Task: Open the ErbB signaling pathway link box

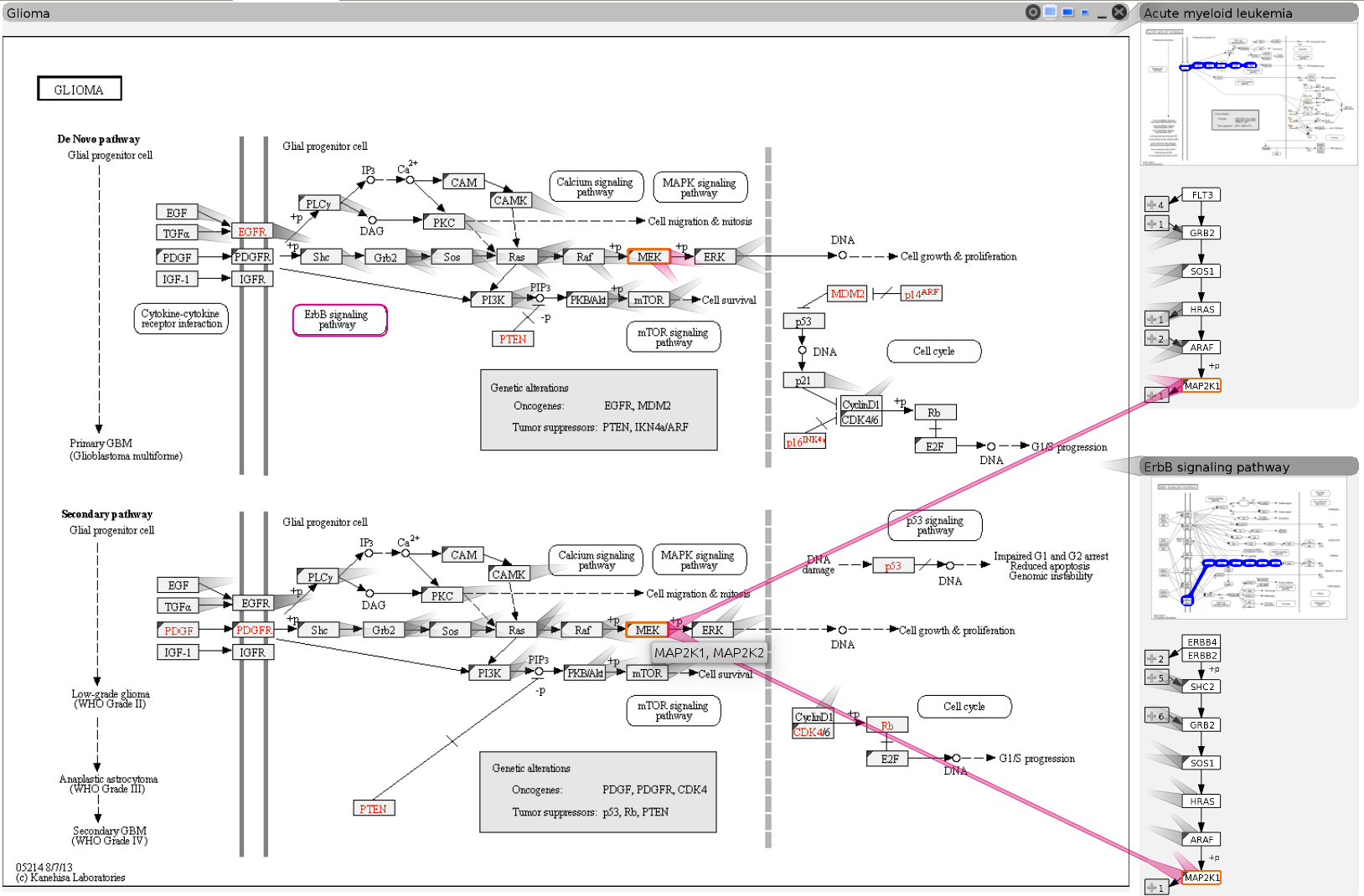Action: (339, 320)
